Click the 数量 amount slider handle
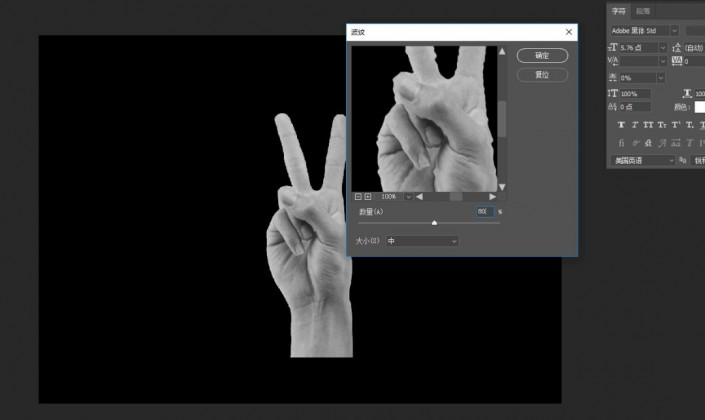 point(434,223)
